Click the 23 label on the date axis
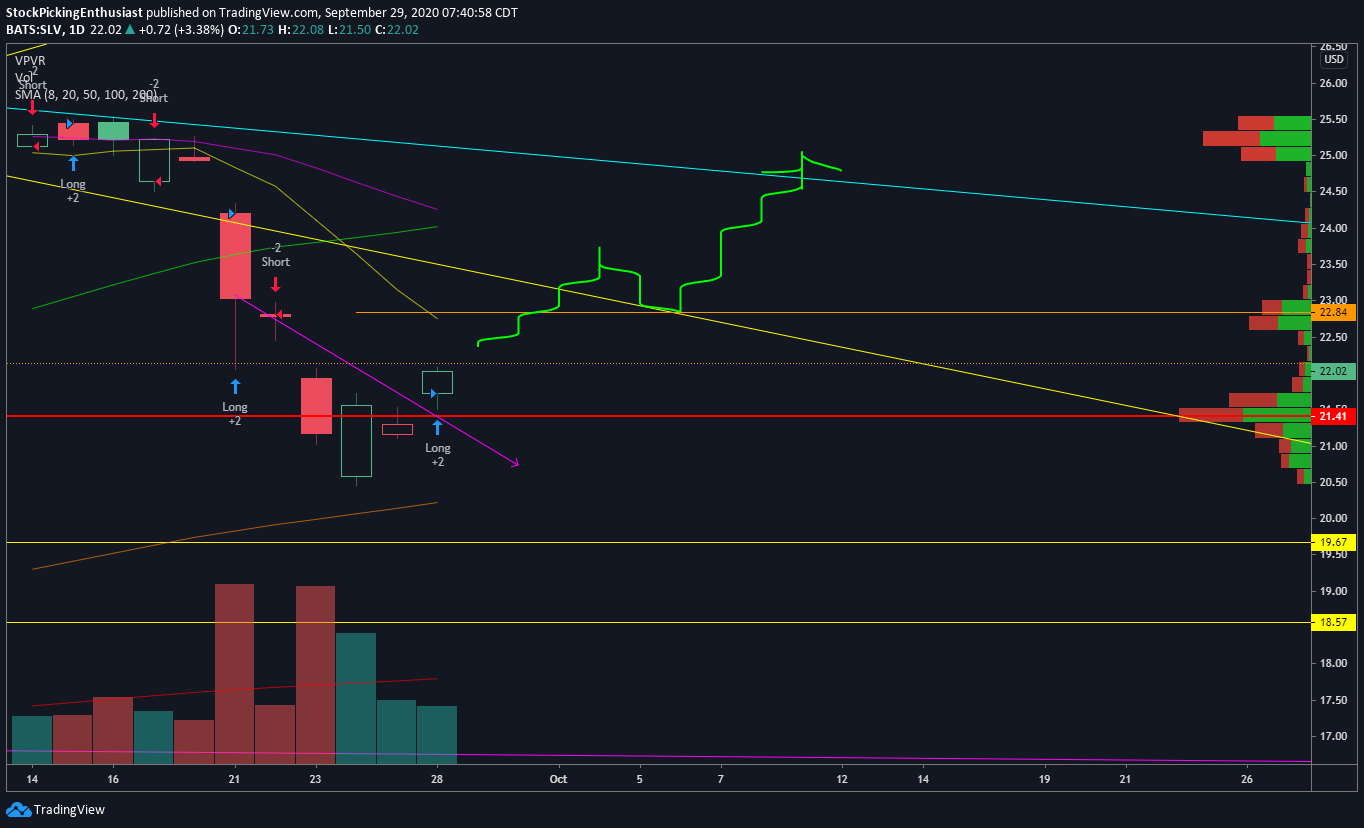The image size is (1364, 828). 316,778
